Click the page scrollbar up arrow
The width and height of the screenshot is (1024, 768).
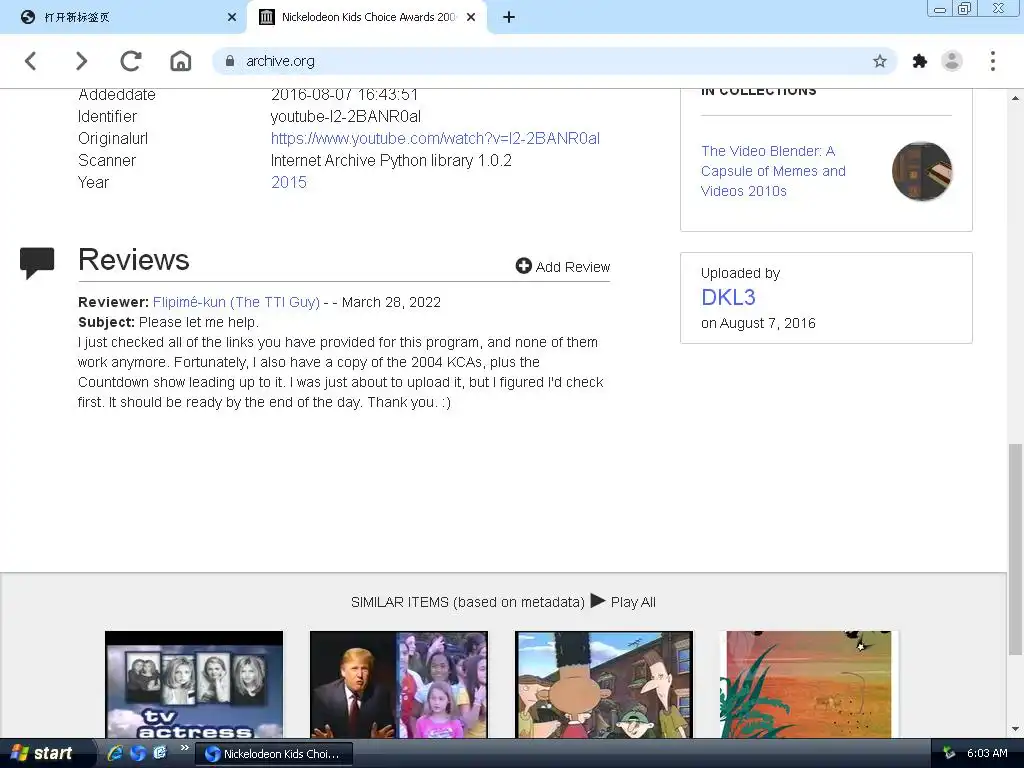click(x=1015, y=99)
